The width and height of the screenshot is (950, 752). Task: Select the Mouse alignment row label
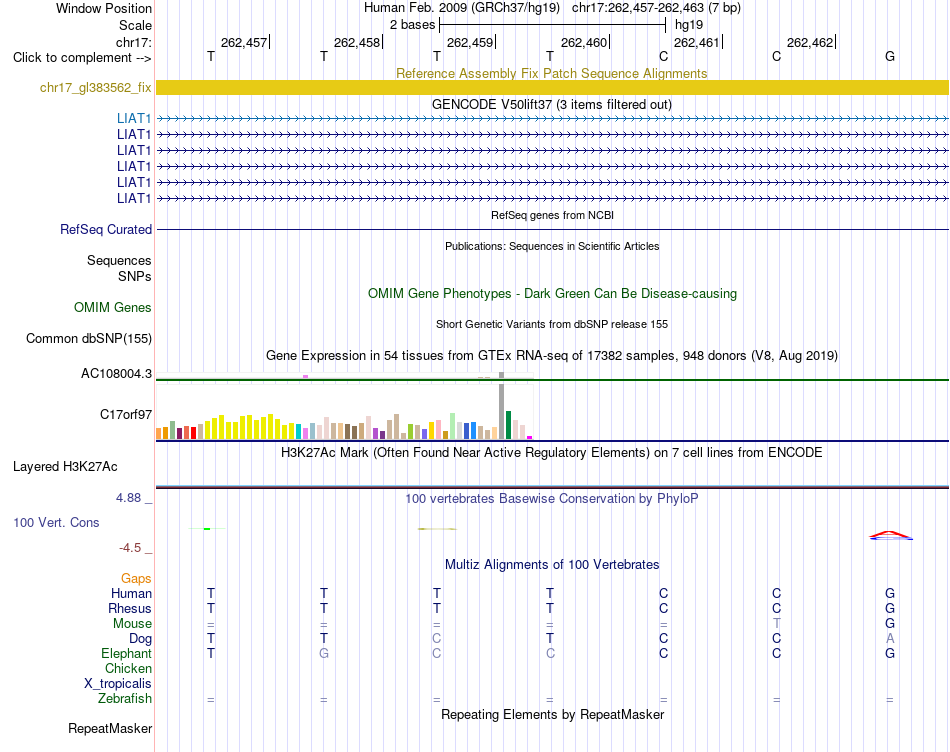[132, 624]
